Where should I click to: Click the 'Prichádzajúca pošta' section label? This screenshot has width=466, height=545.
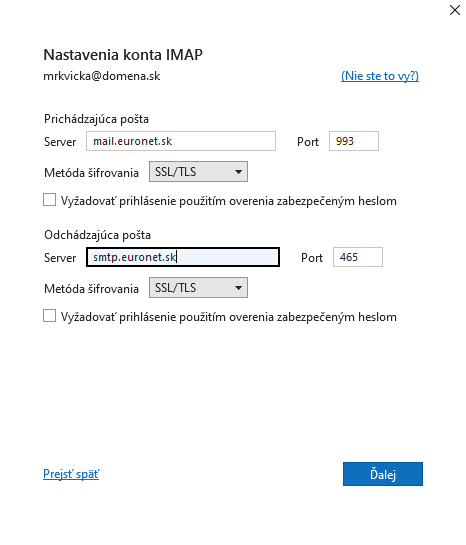point(97,119)
